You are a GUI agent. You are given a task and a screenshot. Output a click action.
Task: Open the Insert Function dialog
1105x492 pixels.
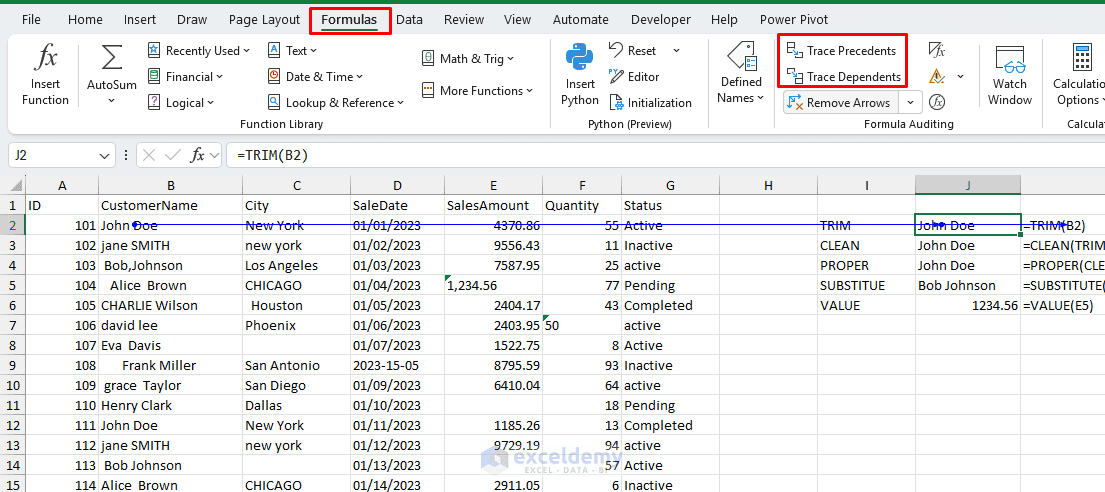(x=45, y=74)
